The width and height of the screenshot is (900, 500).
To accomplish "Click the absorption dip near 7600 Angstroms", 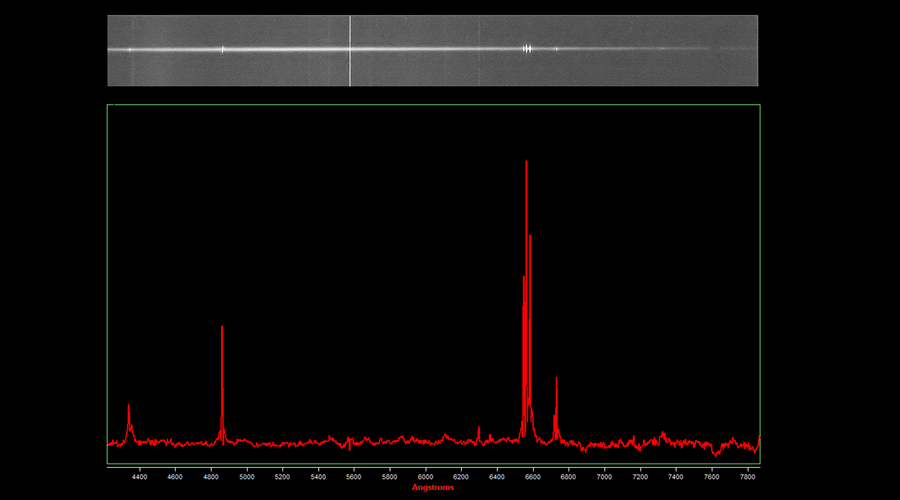I will [715, 453].
